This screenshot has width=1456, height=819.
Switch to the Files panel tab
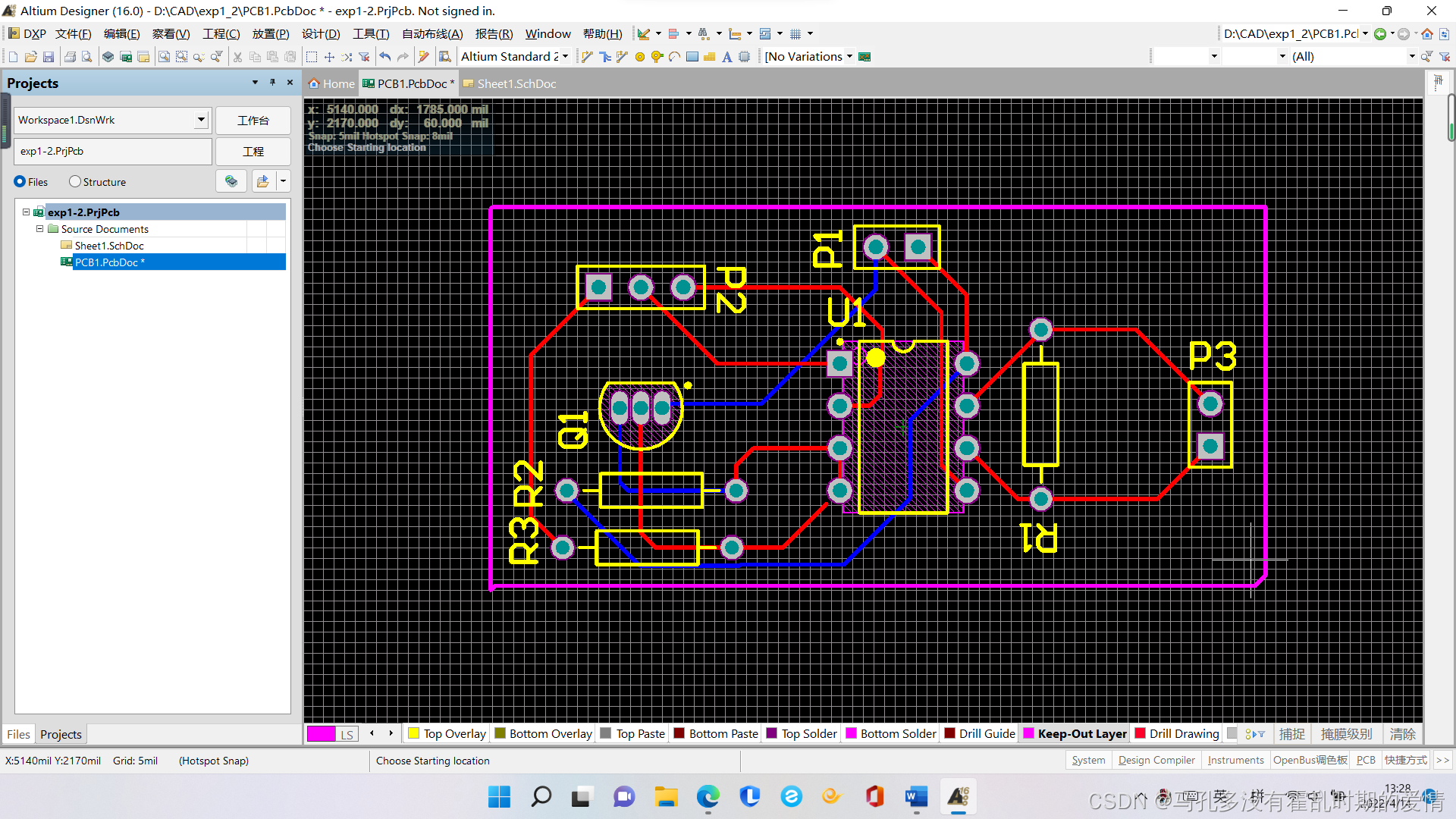(18, 735)
